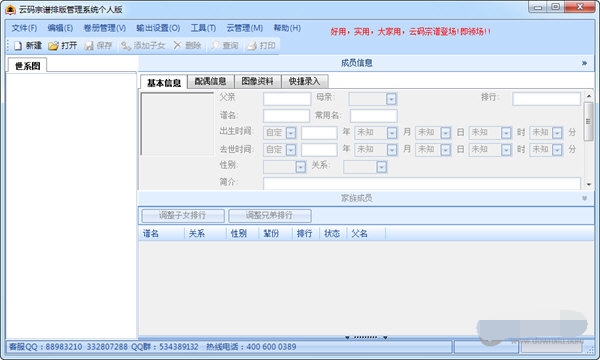The image size is (600, 360).
Task: Open the 去世时间 hour dropdown
Action: click(506, 150)
